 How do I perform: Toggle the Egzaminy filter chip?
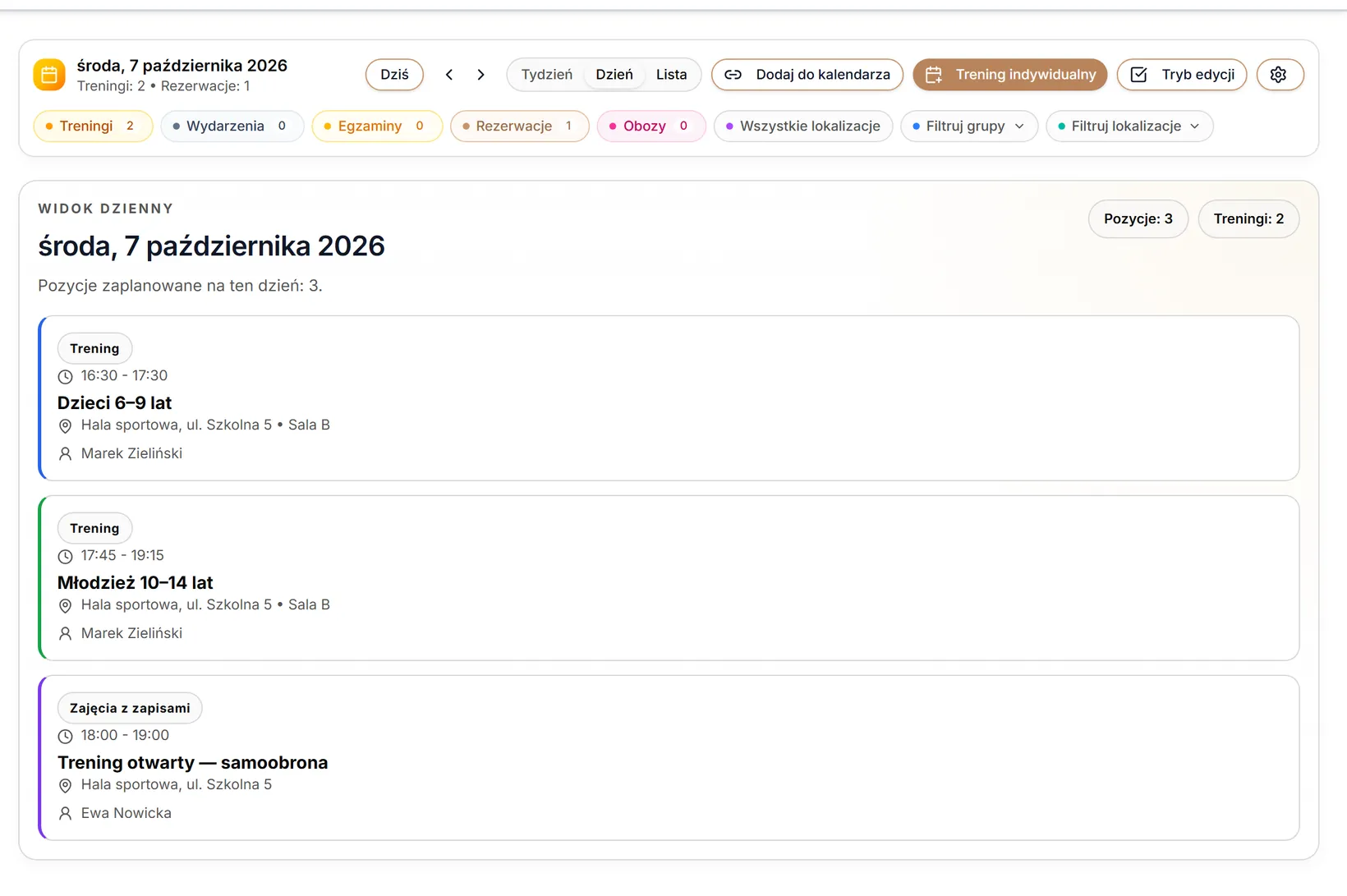pos(377,126)
